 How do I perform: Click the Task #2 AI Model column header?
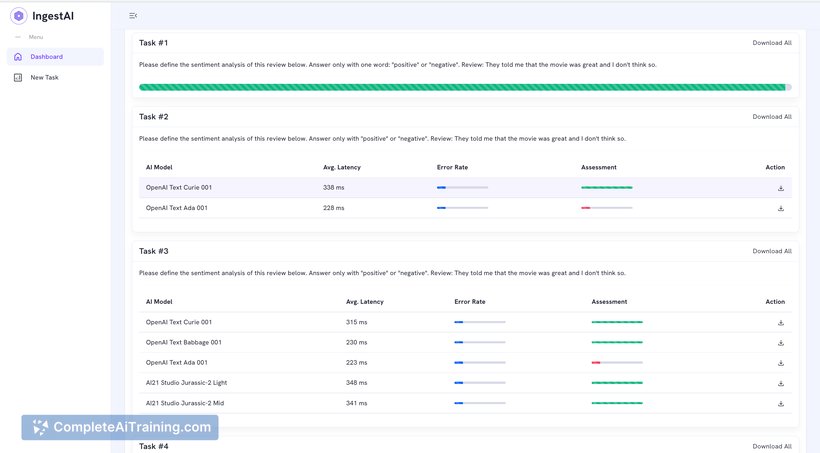[159, 167]
